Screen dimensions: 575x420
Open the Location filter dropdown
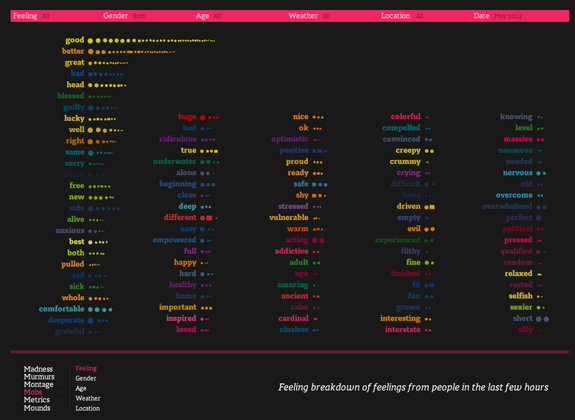click(402, 16)
